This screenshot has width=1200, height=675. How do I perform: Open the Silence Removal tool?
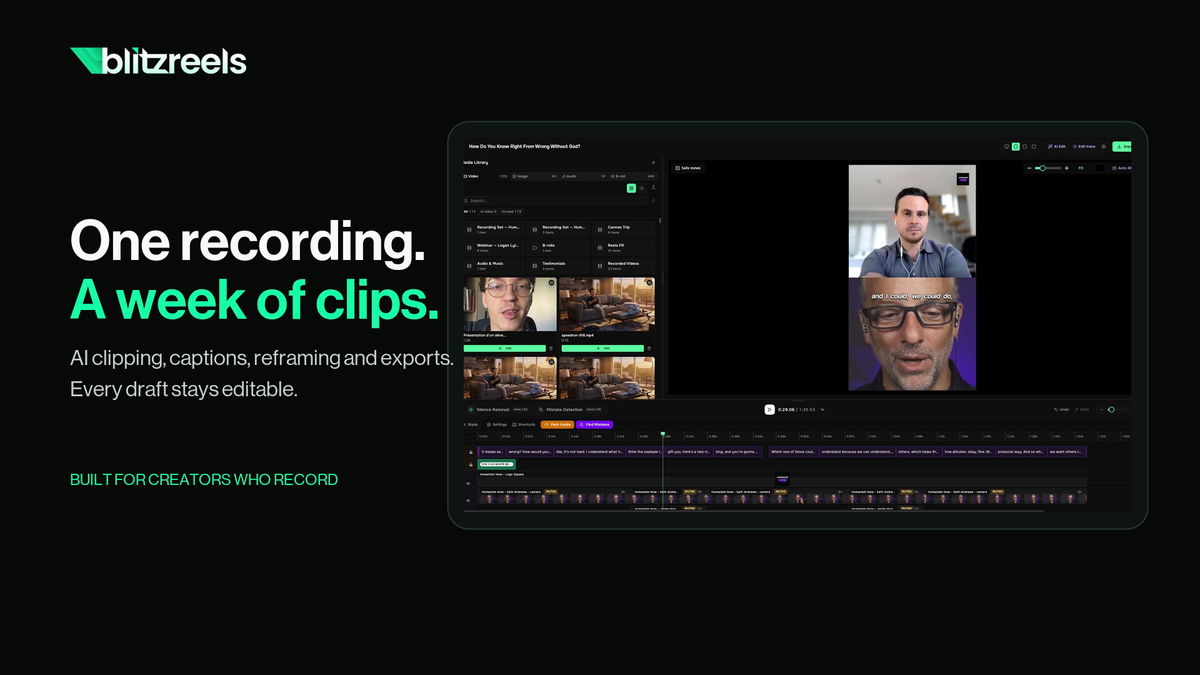(496, 410)
